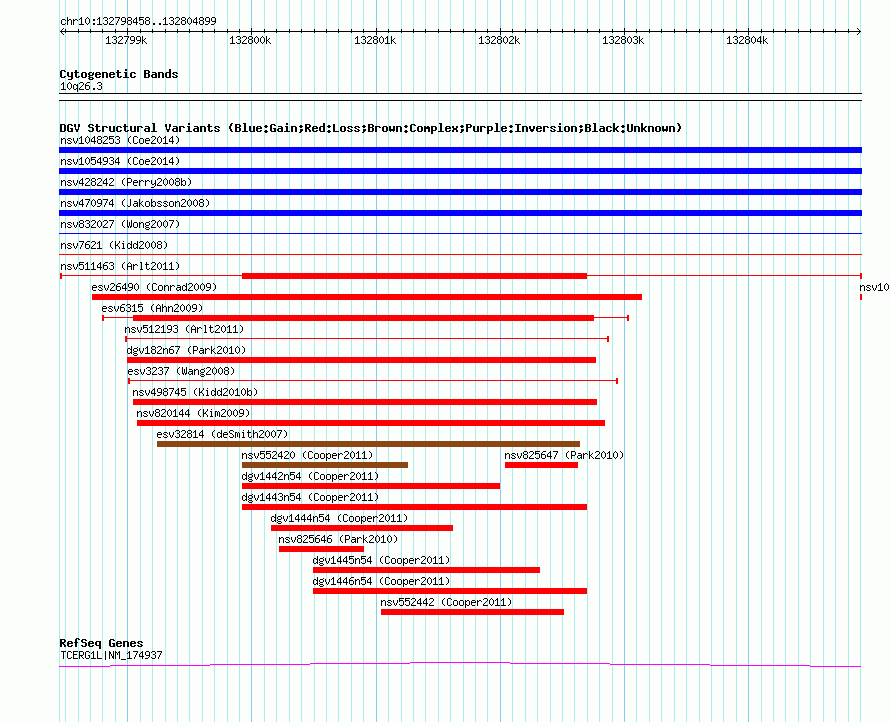The height and width of the screenshot is (722, 890).
Task: Open the nsv428242 (Perry2008b) variant label
Action: click(x=126, y=182)
